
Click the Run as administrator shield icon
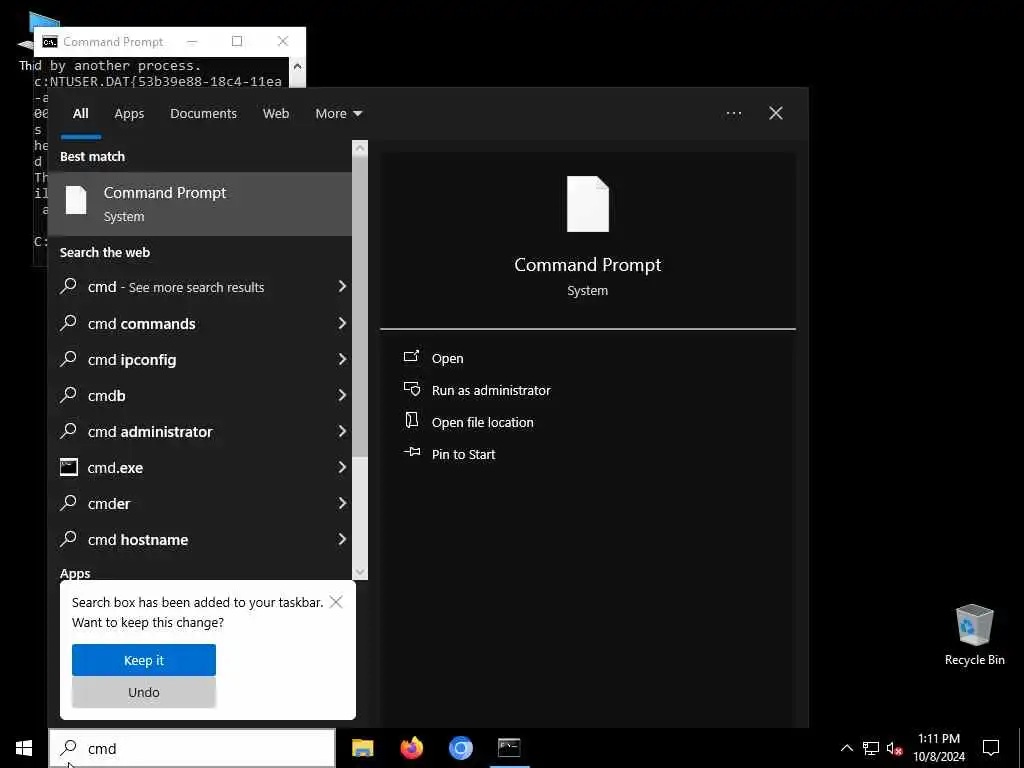(x=411, y=389)
